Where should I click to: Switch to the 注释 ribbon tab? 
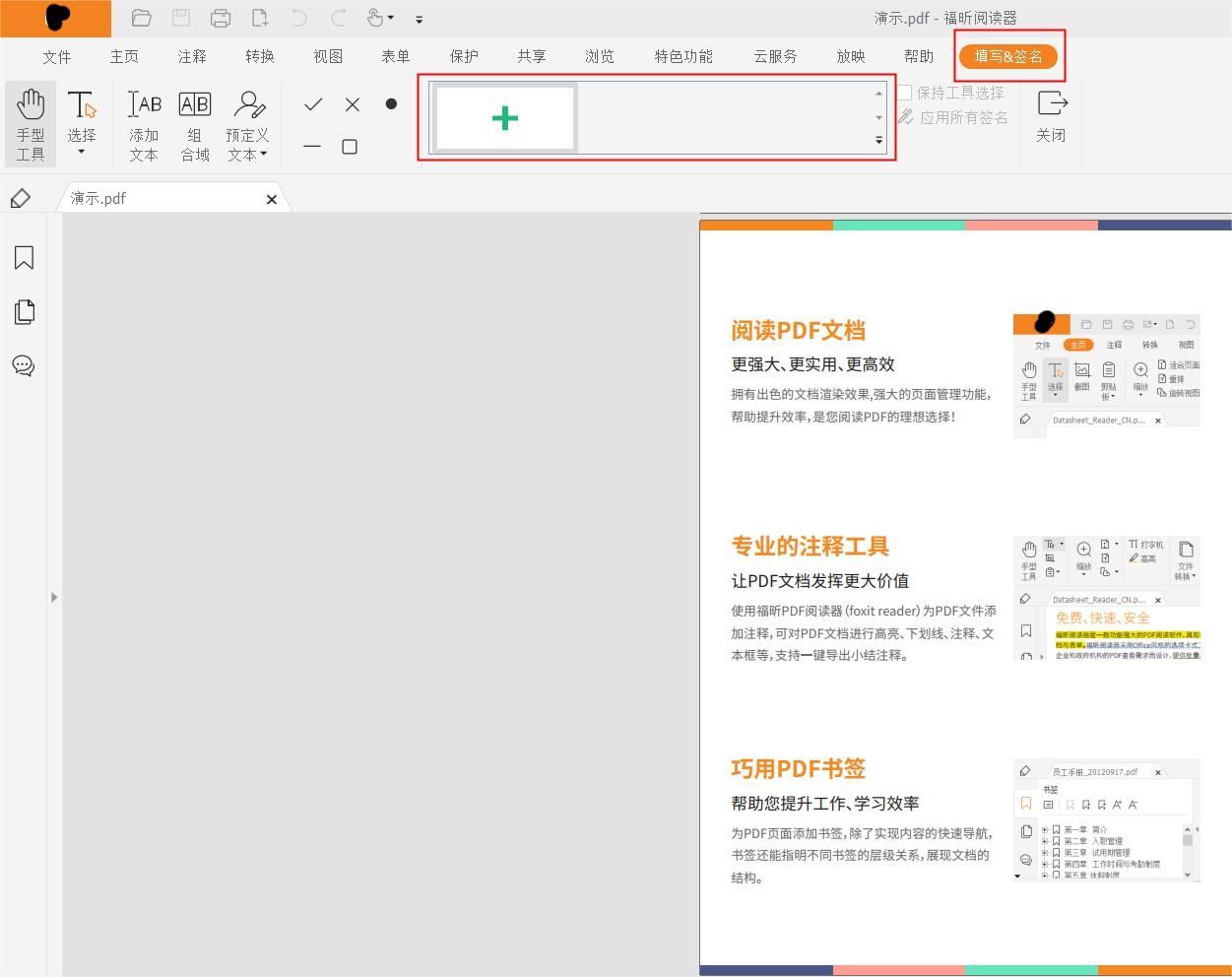[191, 56]
